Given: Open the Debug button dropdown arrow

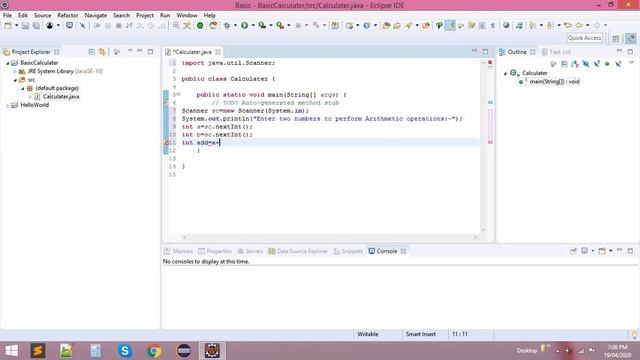Looking at the screenshot, I should (x=235, y=25).
